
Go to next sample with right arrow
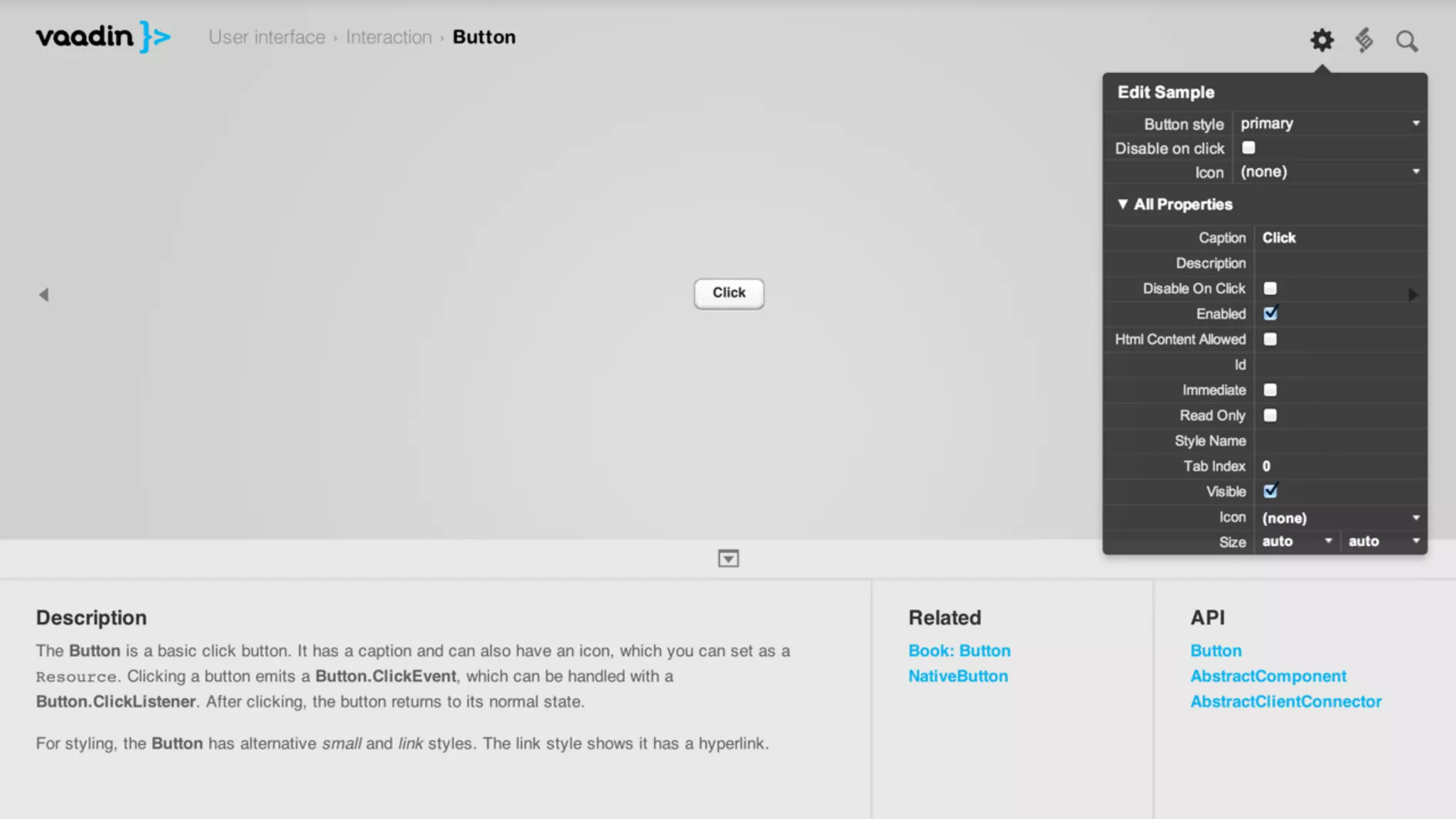click(x=1413, y=294)
